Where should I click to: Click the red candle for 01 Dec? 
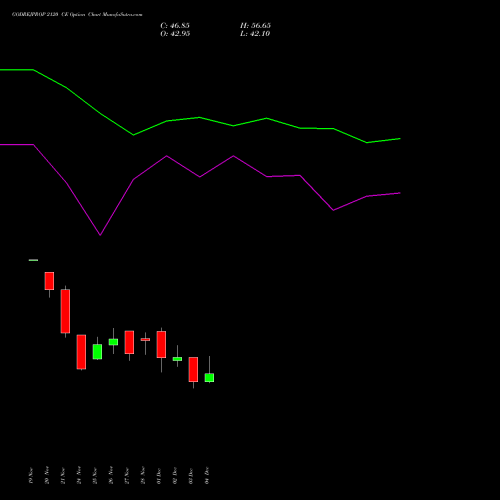pyautogui.click(x=161, y=344)
